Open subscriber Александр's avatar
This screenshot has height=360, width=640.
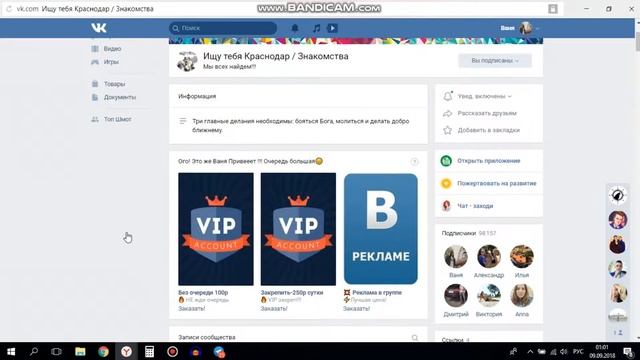coord(489,256)
